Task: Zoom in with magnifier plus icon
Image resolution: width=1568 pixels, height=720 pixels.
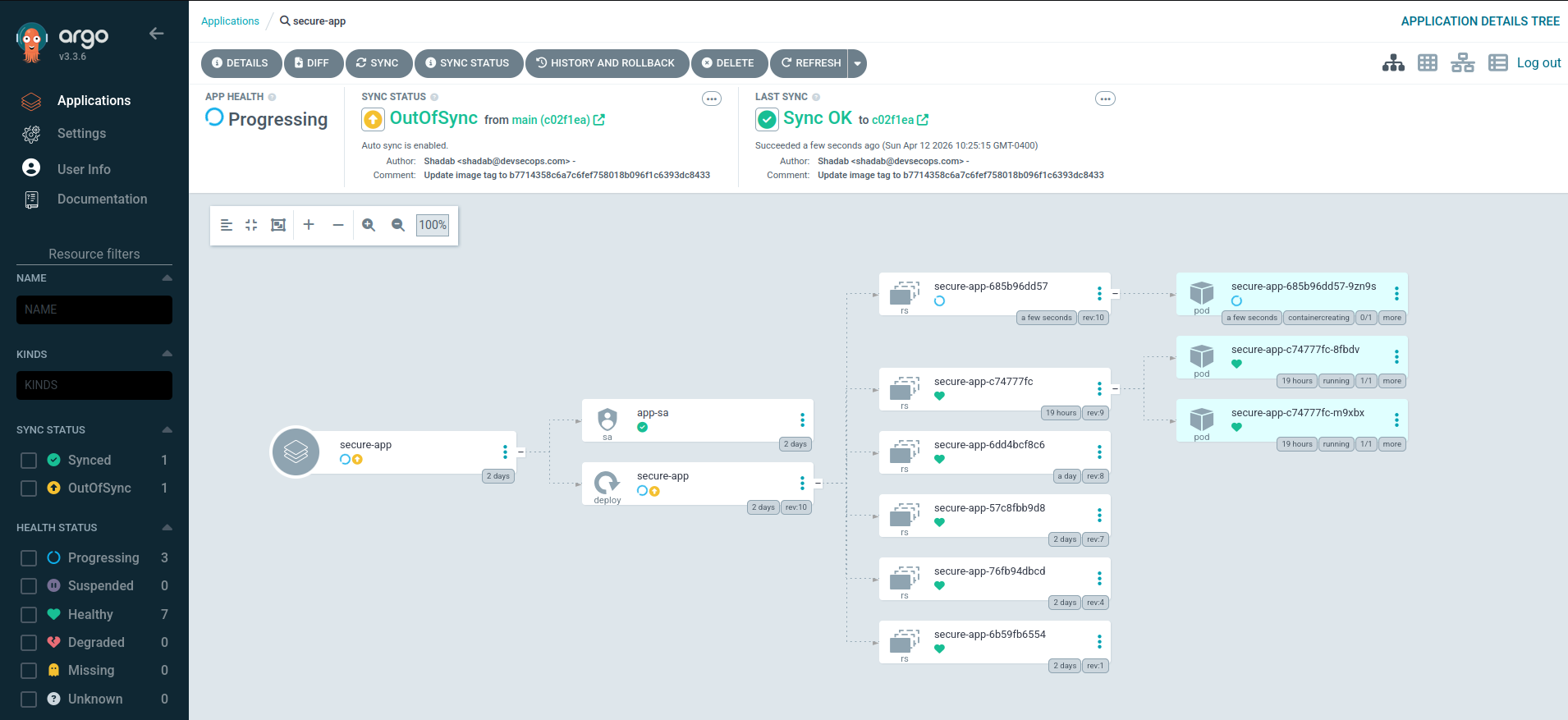Action: tap(369, 225)
